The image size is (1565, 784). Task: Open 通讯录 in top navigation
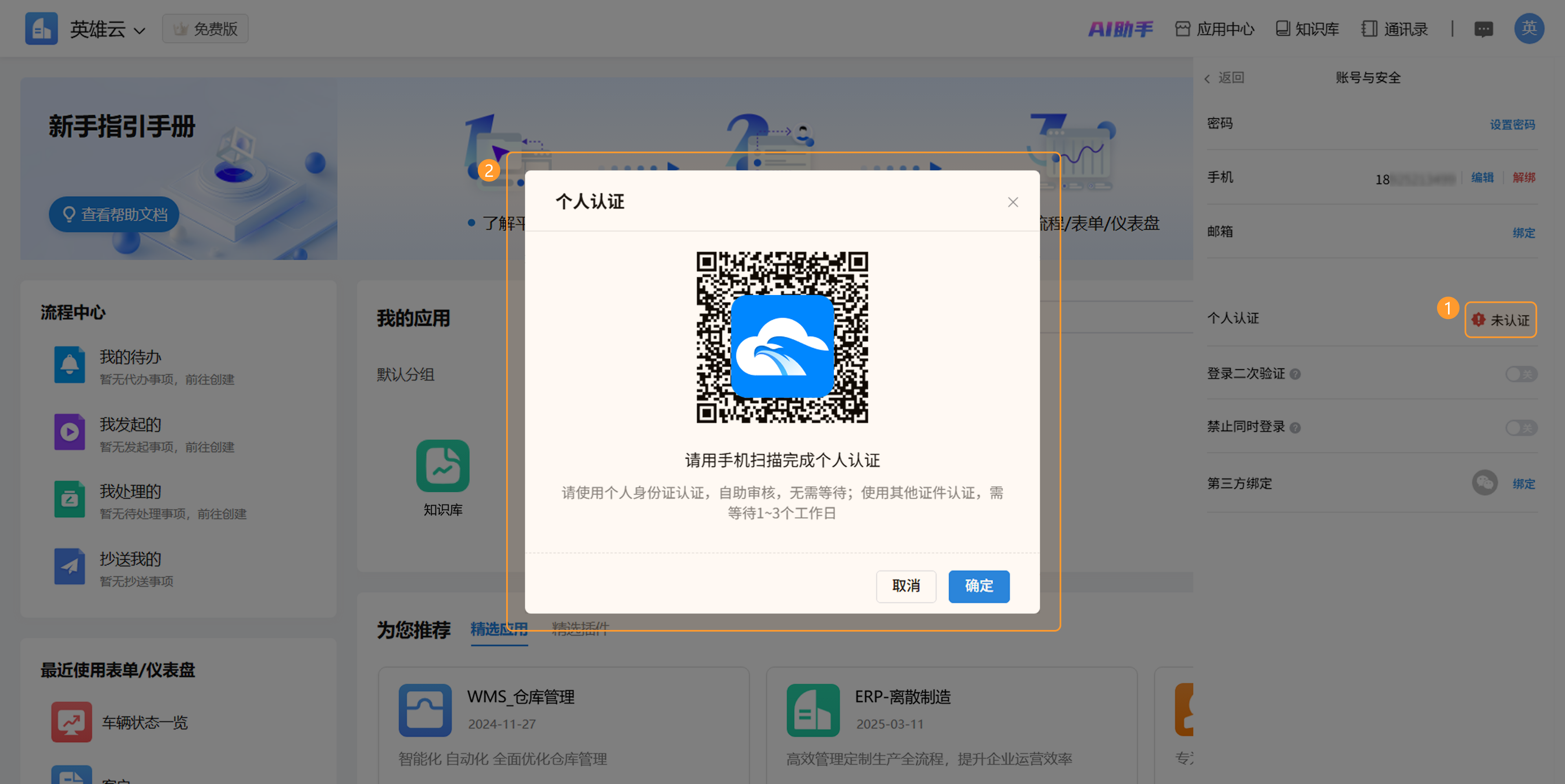click(x=1394, y=29)
